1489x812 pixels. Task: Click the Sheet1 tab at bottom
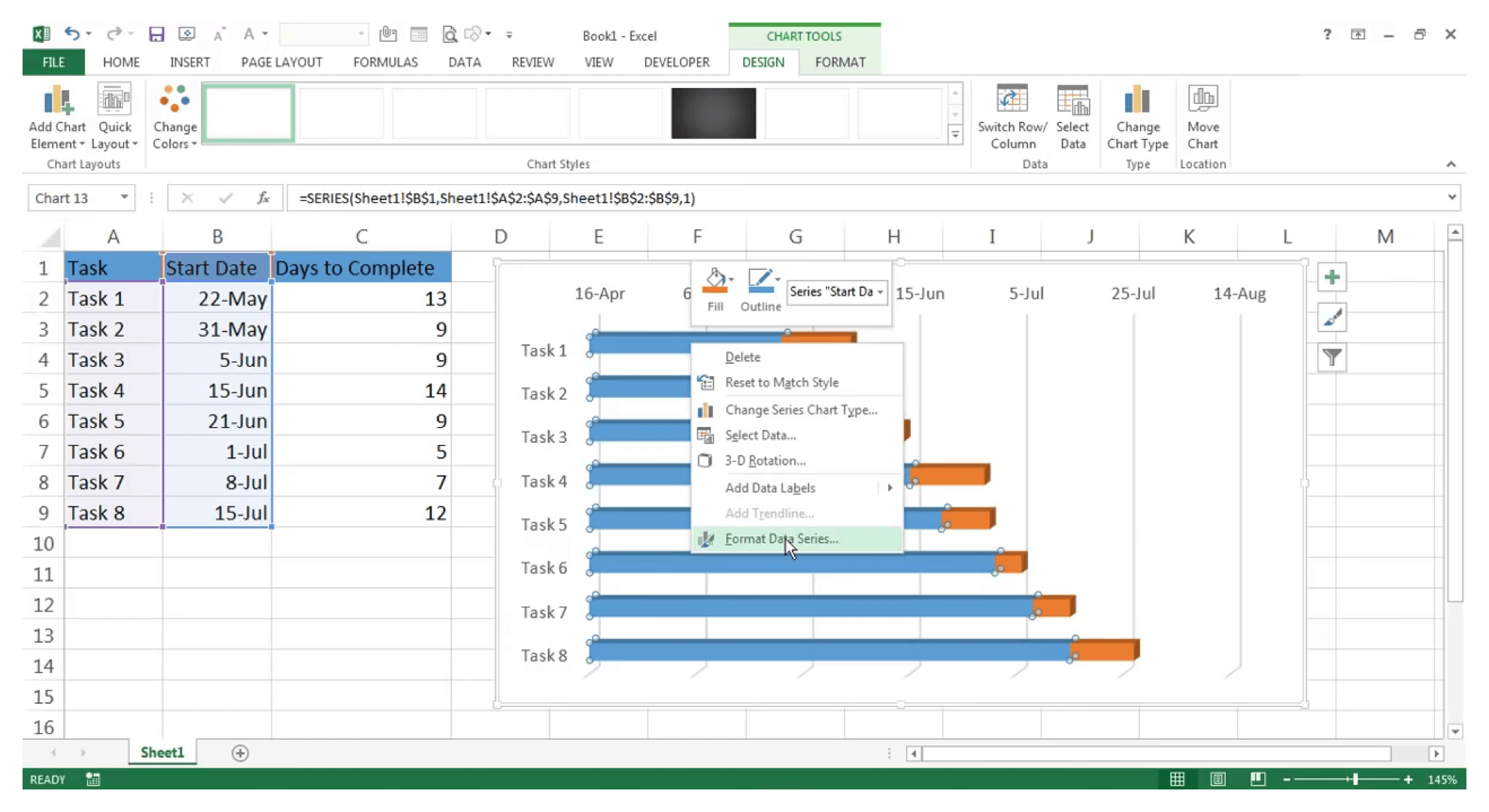(162, 752)
